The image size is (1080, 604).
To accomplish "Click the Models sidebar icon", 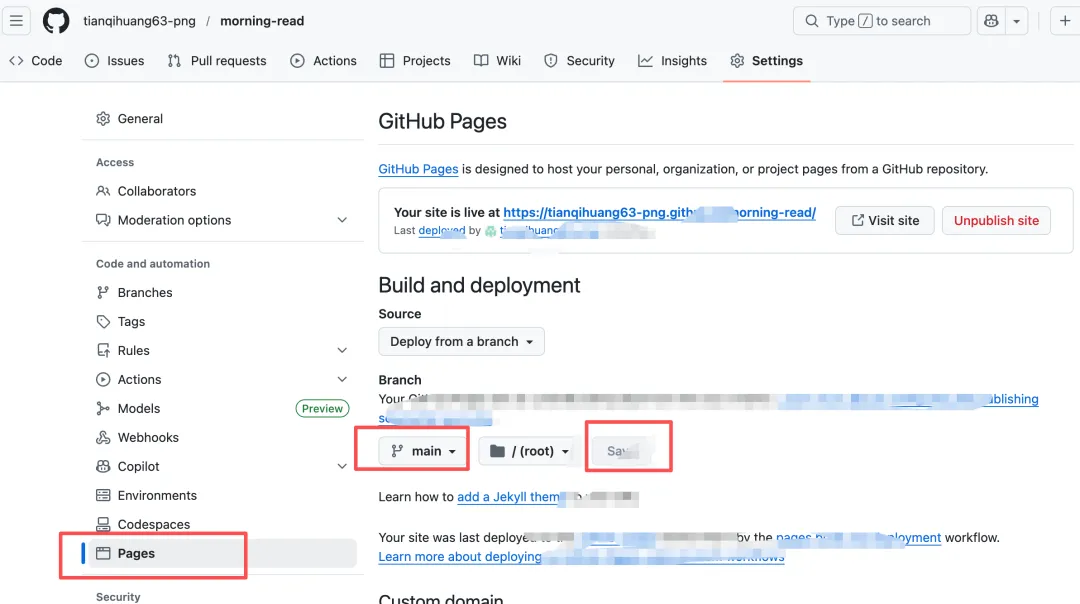I will [103, 408].
